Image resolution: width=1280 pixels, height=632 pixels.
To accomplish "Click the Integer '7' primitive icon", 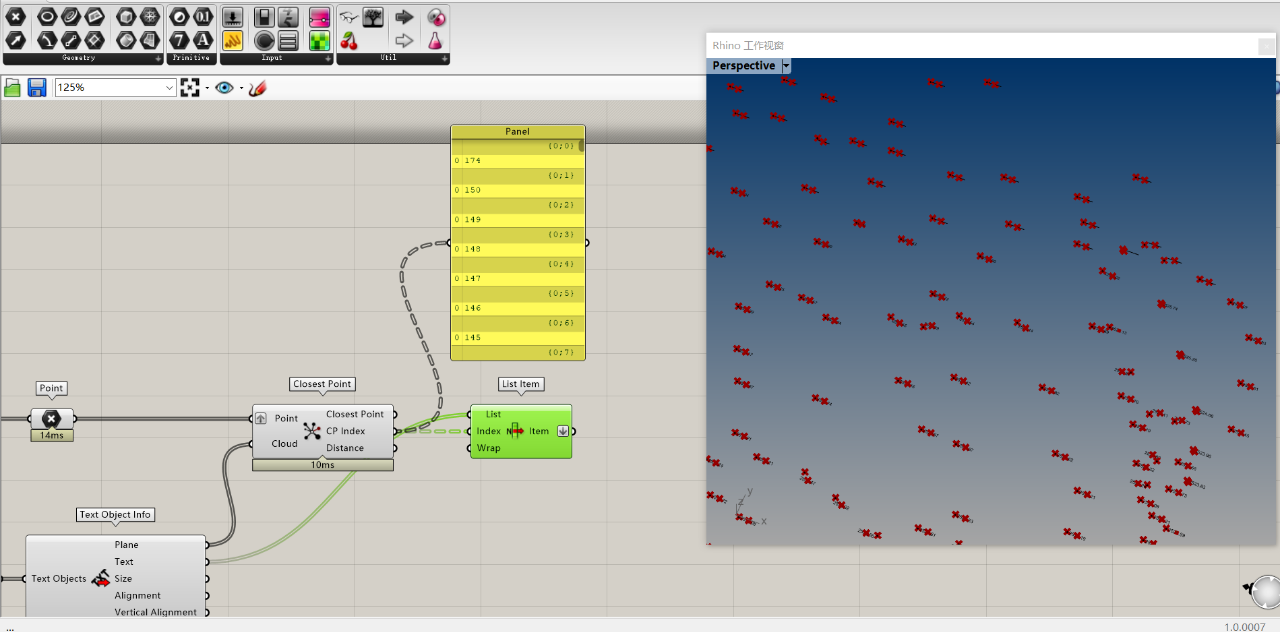I will (x=178, y=40).
